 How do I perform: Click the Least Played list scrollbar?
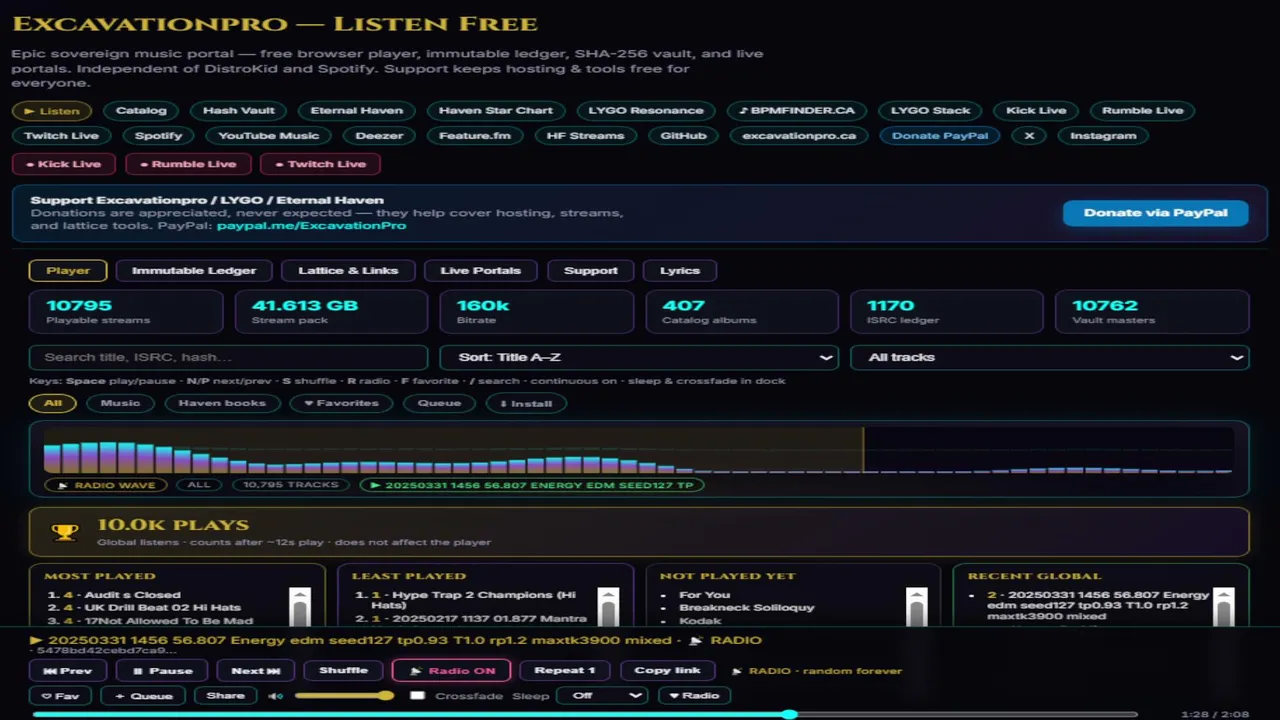pos(608,606)
